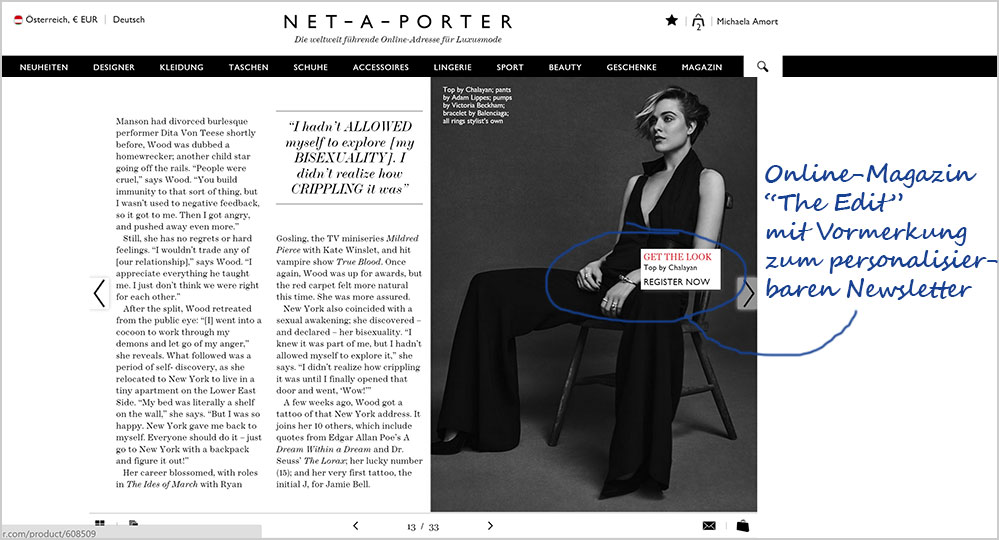Open the grid thumbnails view icon
Screen dimensions: 999x540
tap(100, 523)
